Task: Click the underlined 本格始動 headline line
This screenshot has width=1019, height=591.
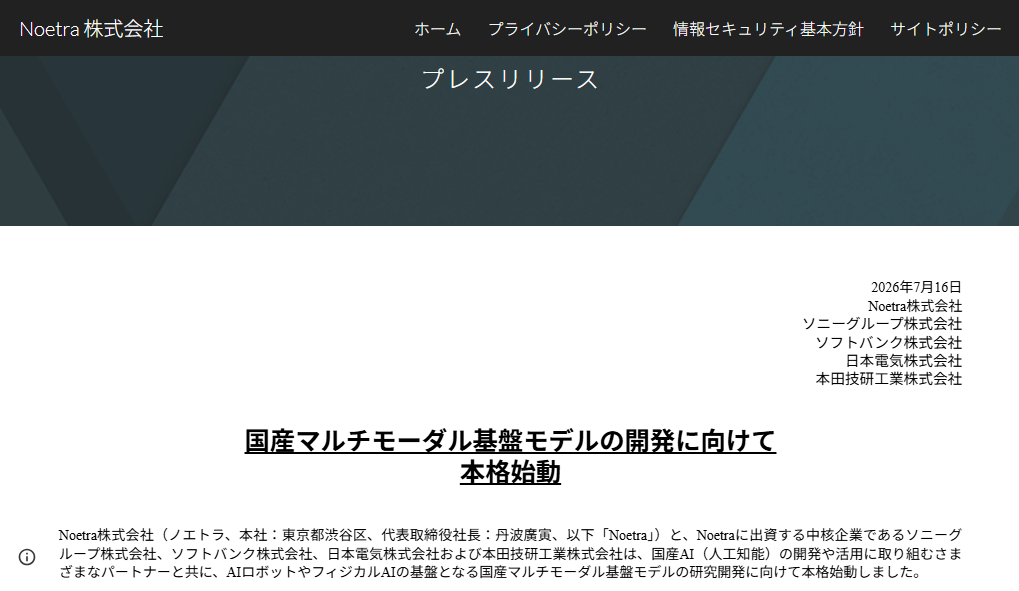Action: 510,473
